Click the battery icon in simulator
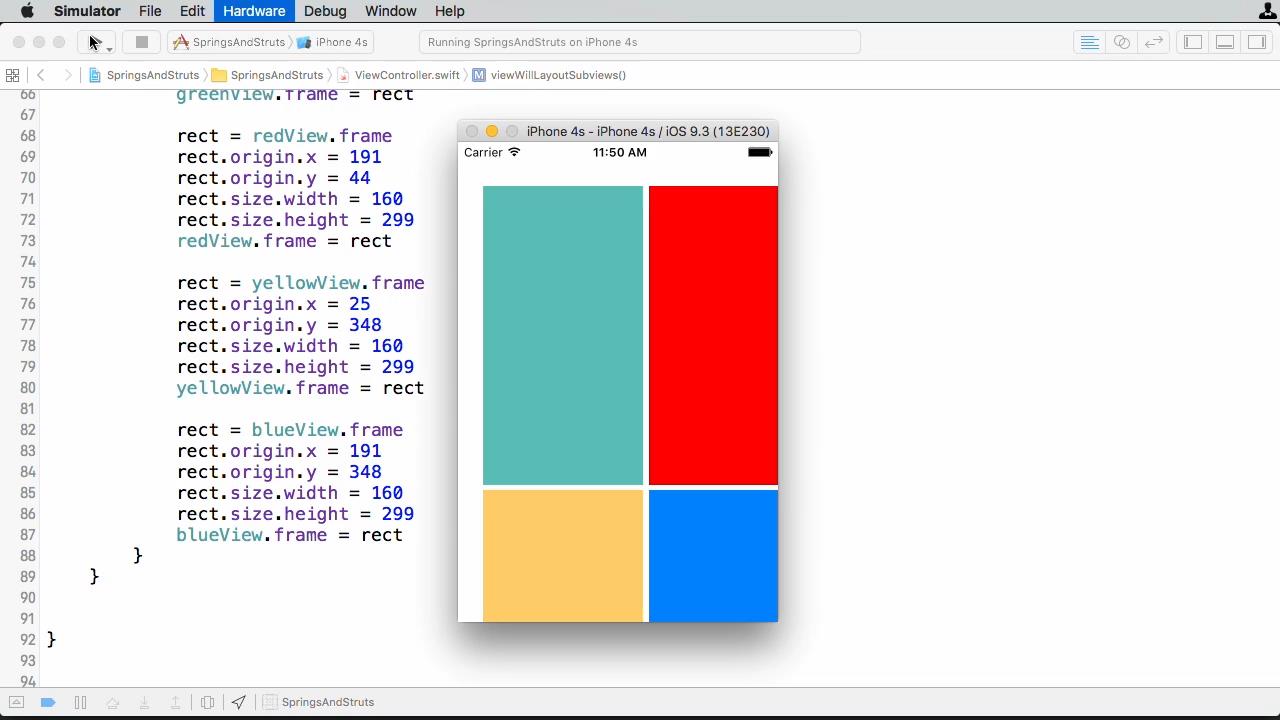Image resolution: width=1280 pixels, height=720 pixels. click(x=760, y=152)
